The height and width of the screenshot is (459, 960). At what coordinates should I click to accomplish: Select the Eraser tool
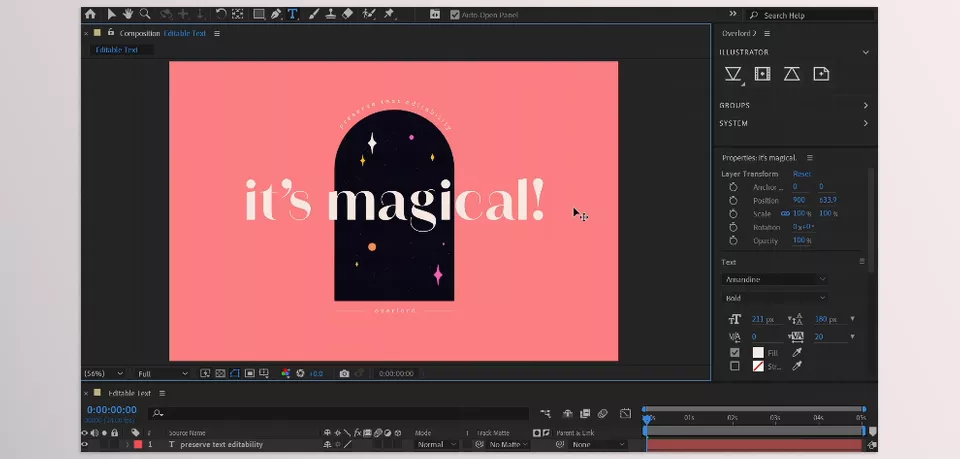[347, 13]
